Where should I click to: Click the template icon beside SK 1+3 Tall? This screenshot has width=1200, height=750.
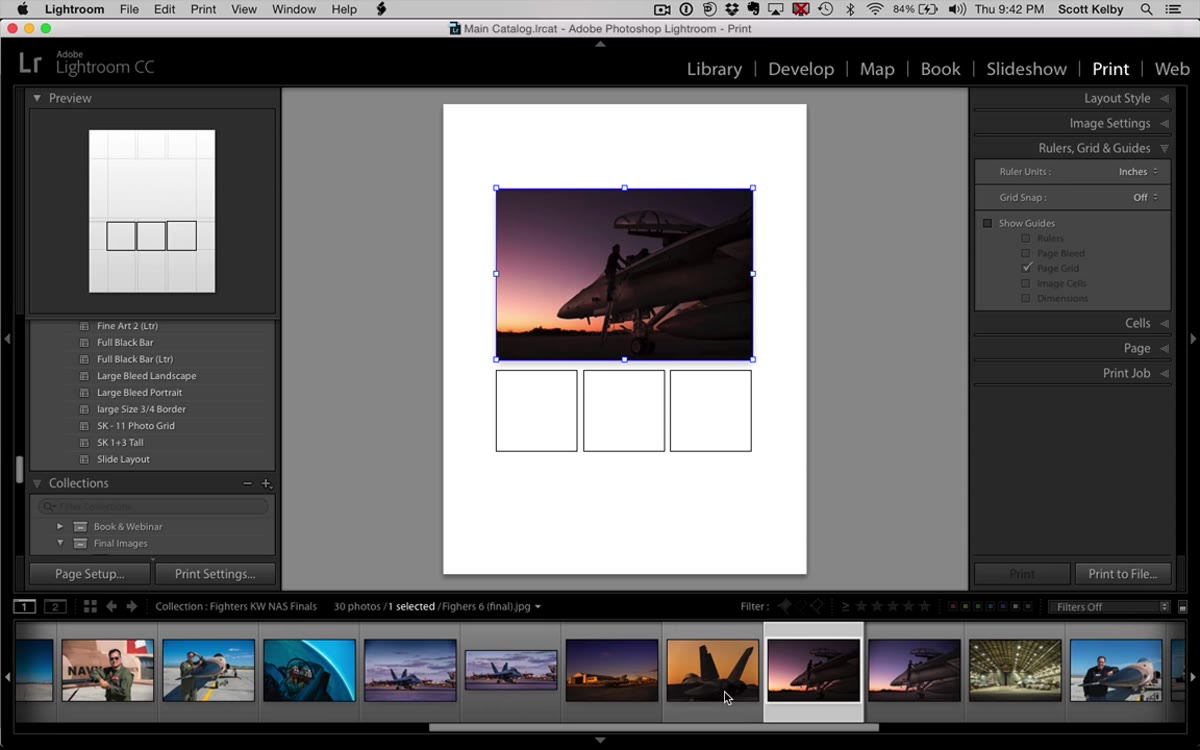coord(84,443)
